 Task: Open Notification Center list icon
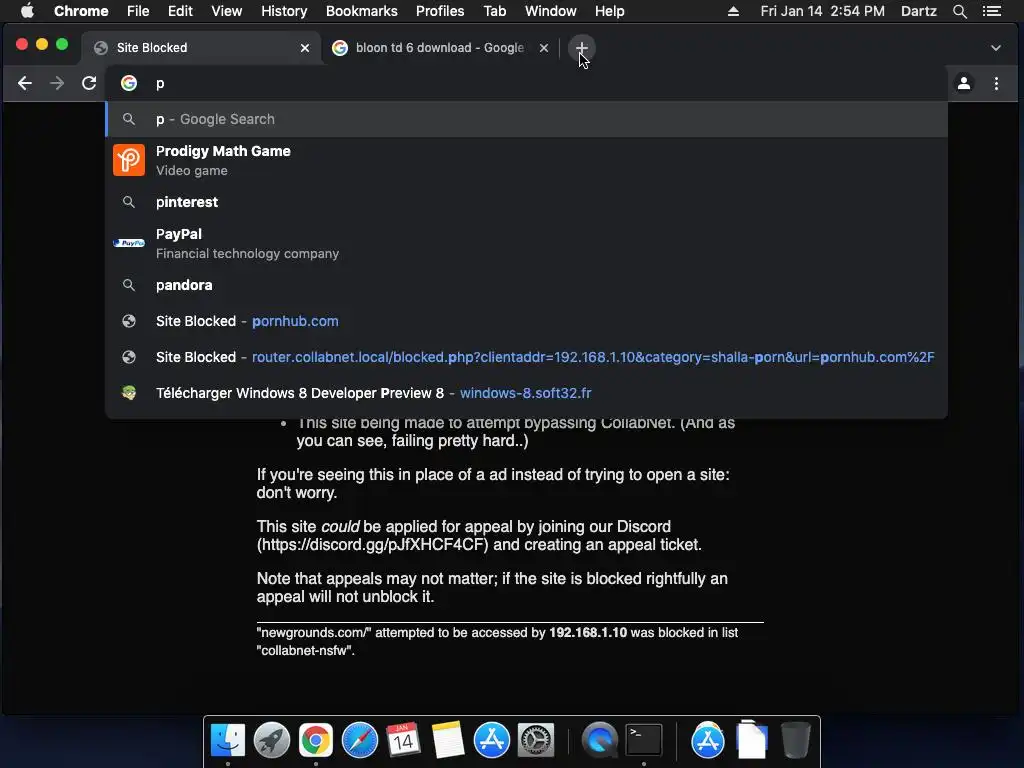tap(992, 11)
